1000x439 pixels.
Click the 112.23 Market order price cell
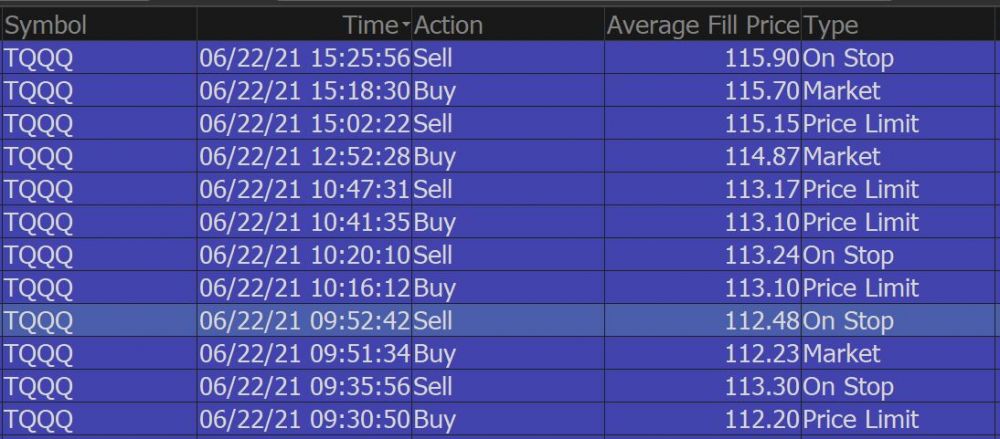click(763, 354)
